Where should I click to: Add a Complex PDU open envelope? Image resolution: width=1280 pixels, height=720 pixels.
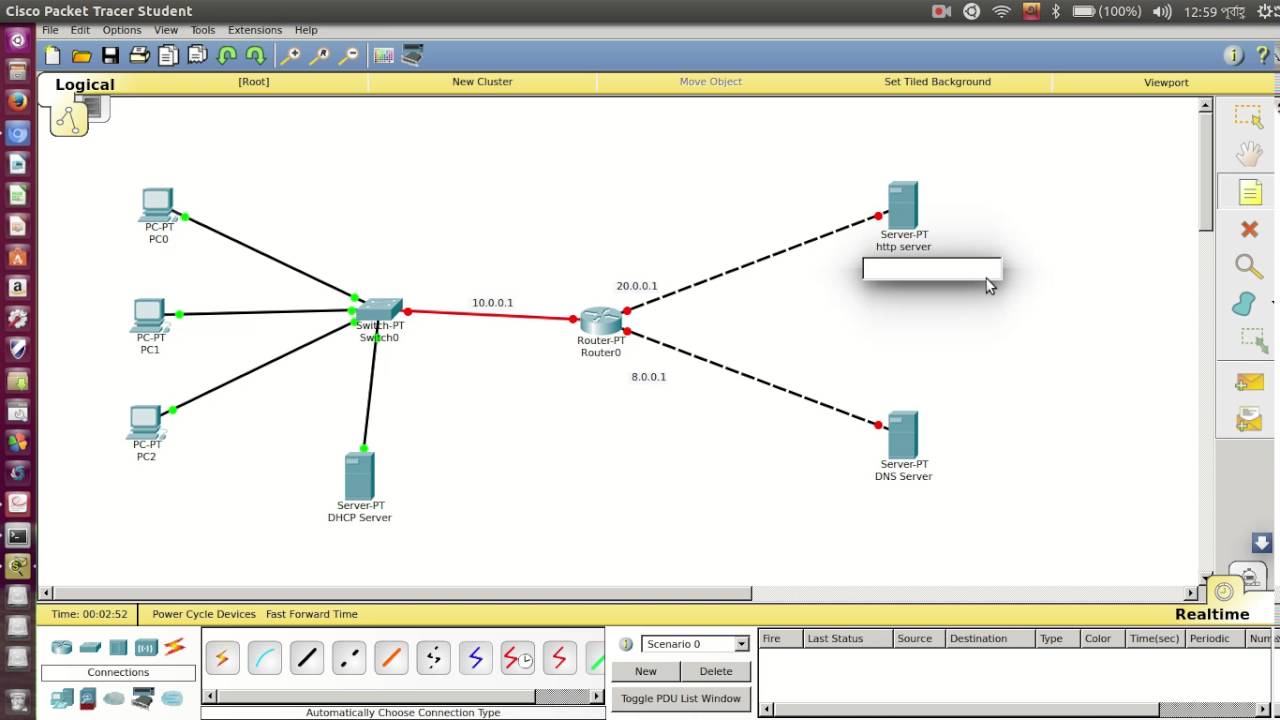pos(1249,419)
